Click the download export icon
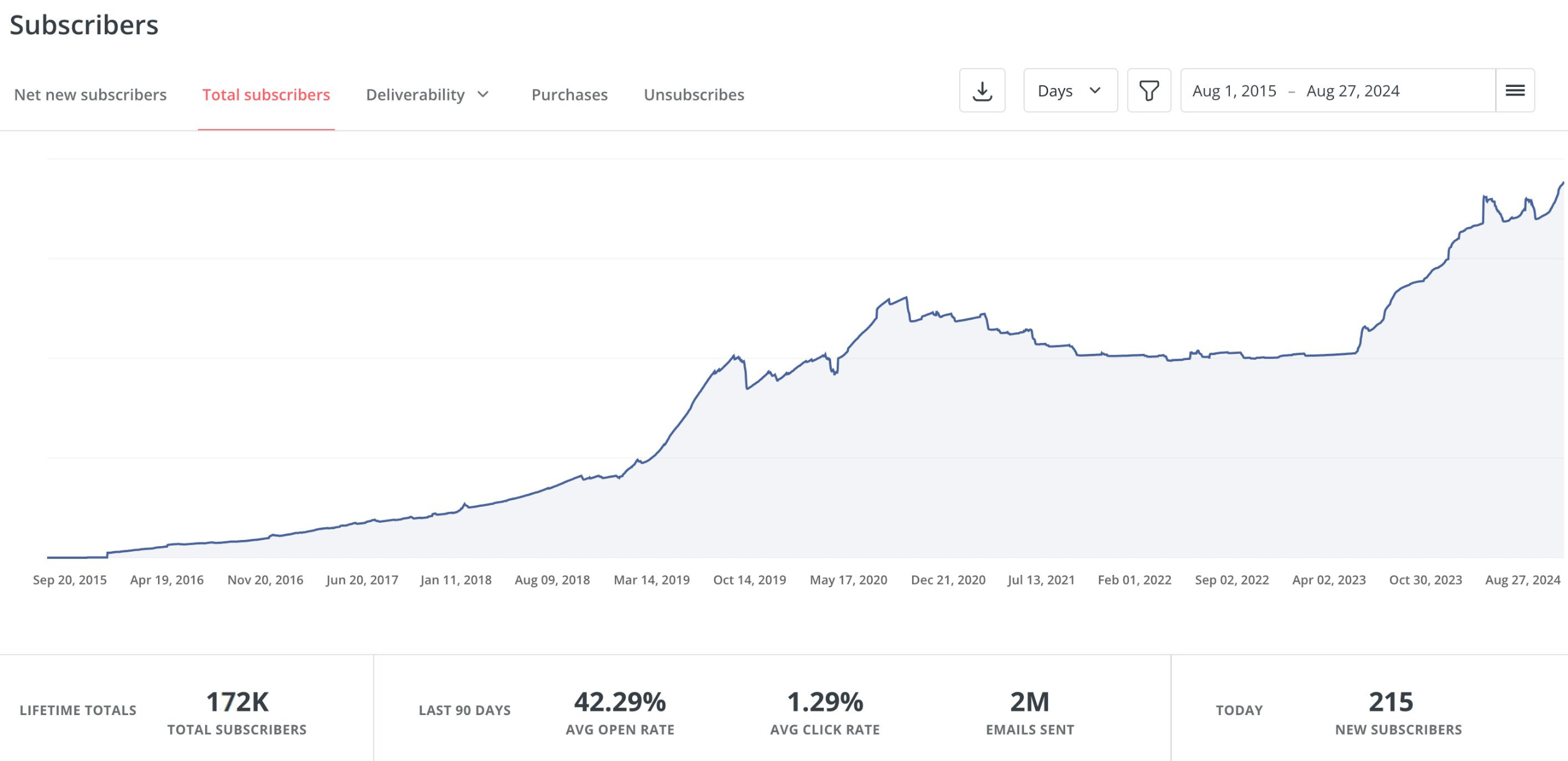The image size is (1568, 761). click(x=982, y=91)
